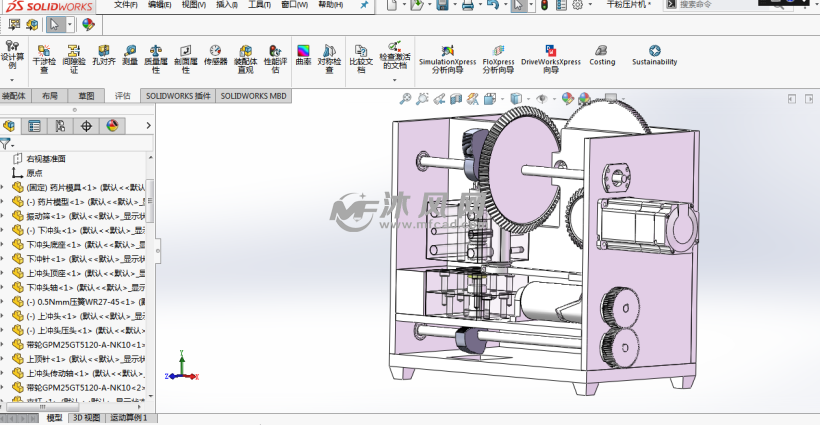Screen dimensions: 820x425
Task: Switch to the PropertyManager panel tab
Action: click(x=35, y=126)
